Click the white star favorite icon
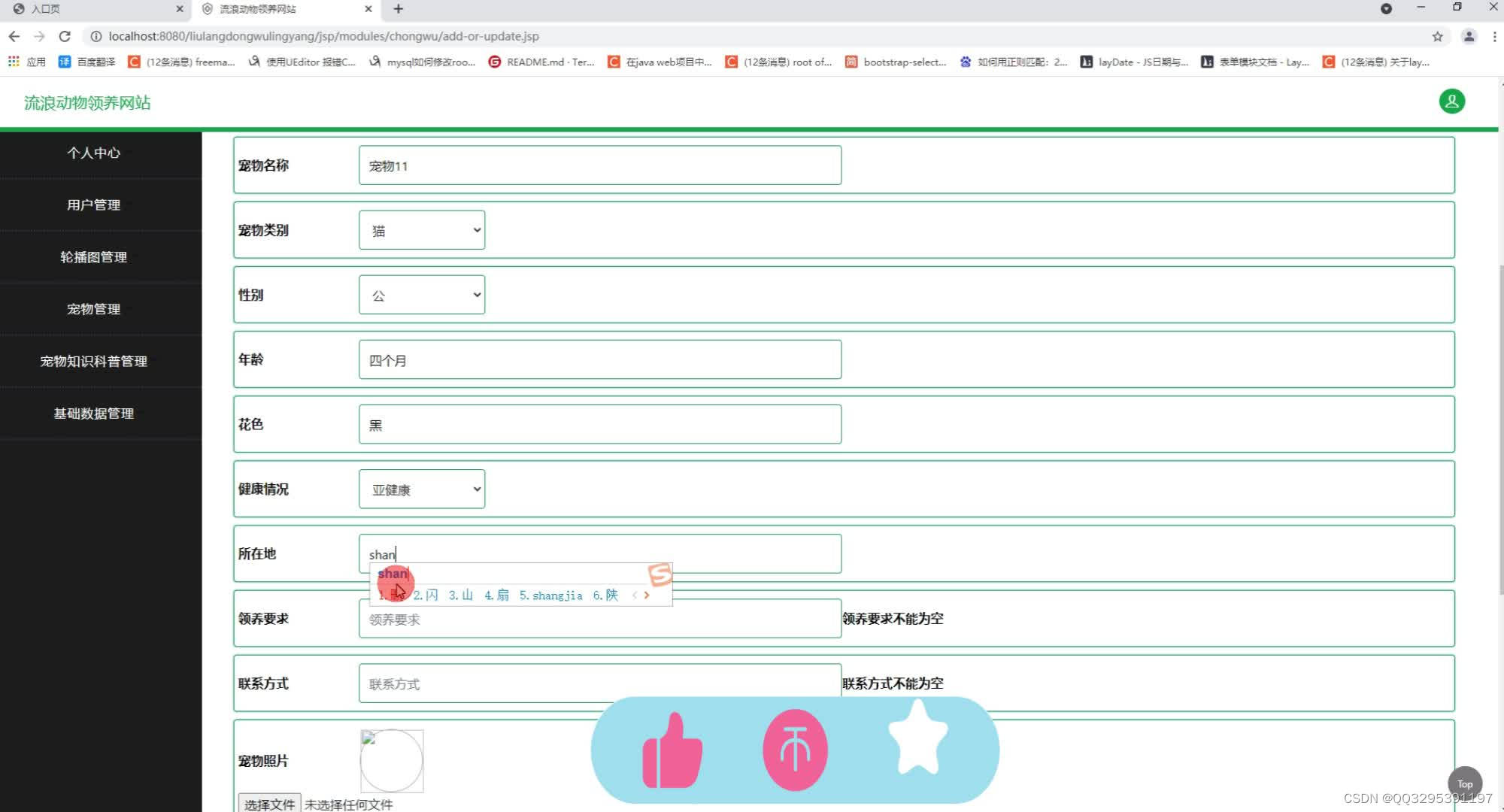1504x812 pixels. (x=918, y=738)
